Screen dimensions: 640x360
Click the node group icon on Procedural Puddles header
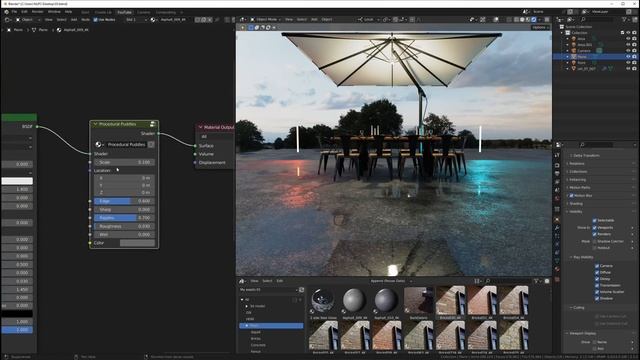pos(153,124)
